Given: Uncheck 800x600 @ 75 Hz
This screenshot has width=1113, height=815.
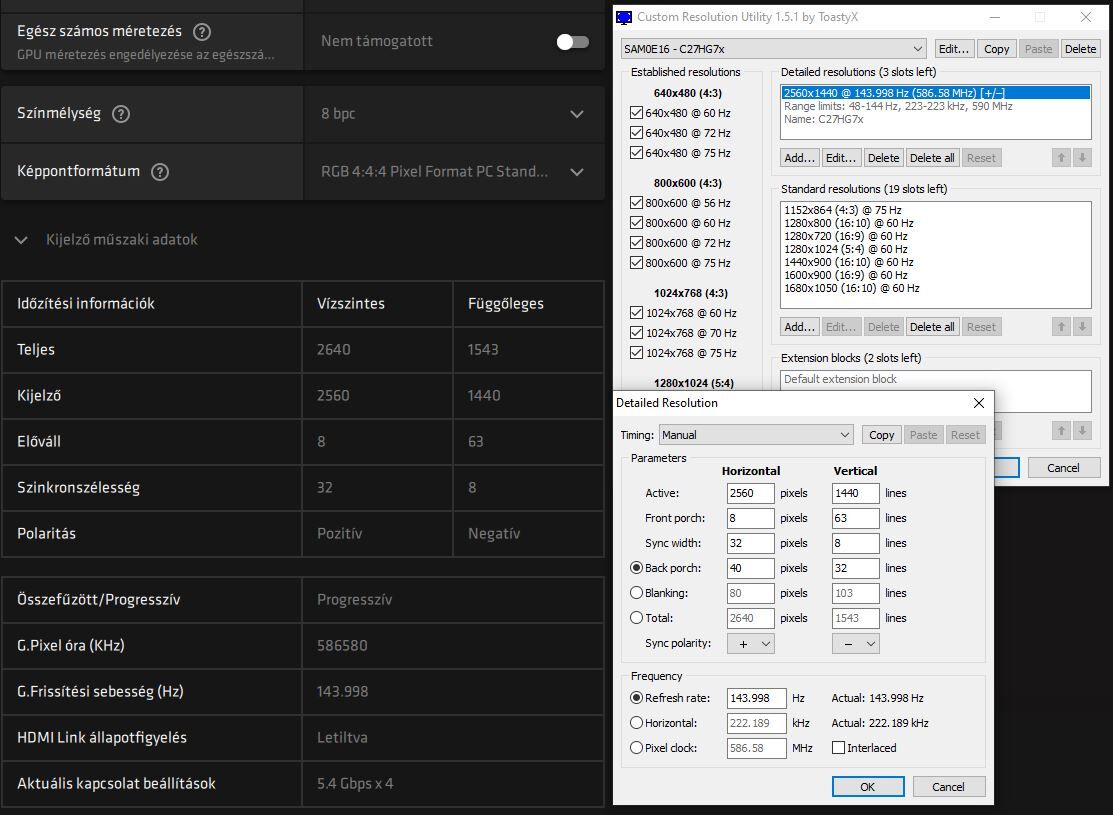Looking at the screenshot, I should (636, 263).
